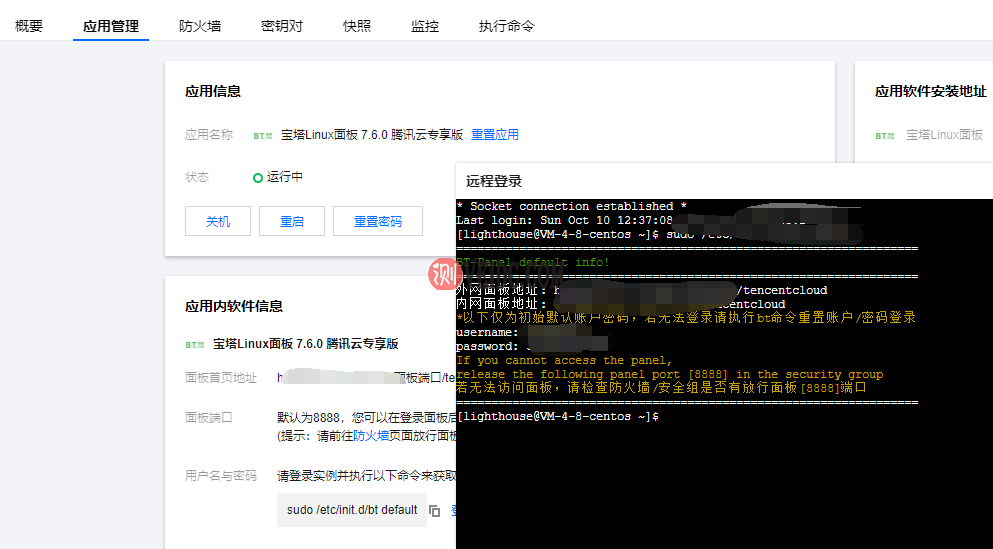Screen dimensions: 993x549
Task: Click the copy icon beside the sudo command
Action: click(x=434, y=511)
